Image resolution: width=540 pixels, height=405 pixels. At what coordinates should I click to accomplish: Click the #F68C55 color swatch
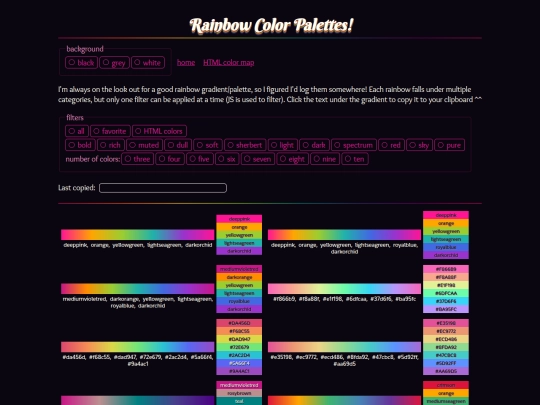coord(239,331)
